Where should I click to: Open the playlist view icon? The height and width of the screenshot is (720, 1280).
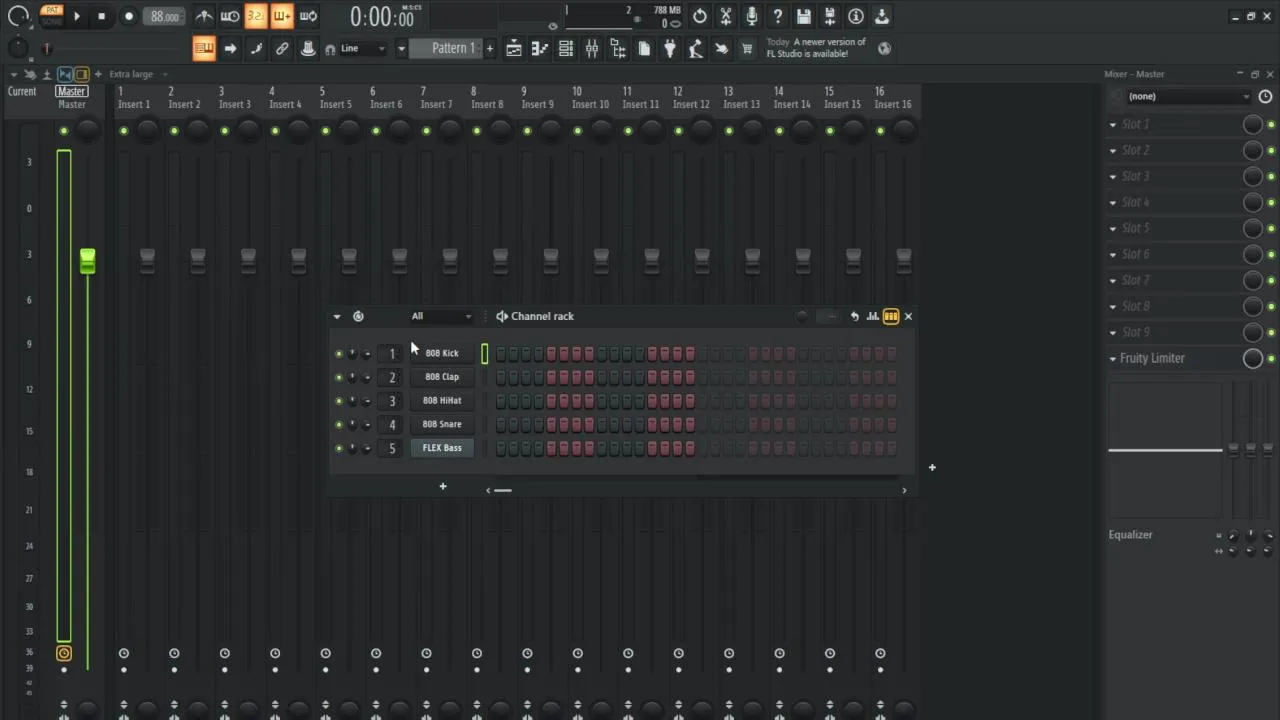[x=513, y=48]
